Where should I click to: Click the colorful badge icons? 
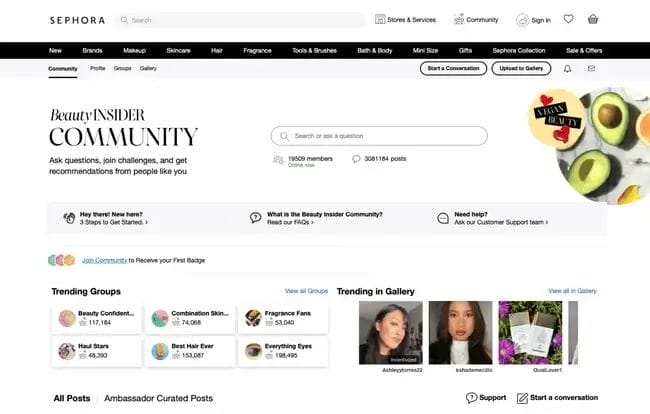61,260
